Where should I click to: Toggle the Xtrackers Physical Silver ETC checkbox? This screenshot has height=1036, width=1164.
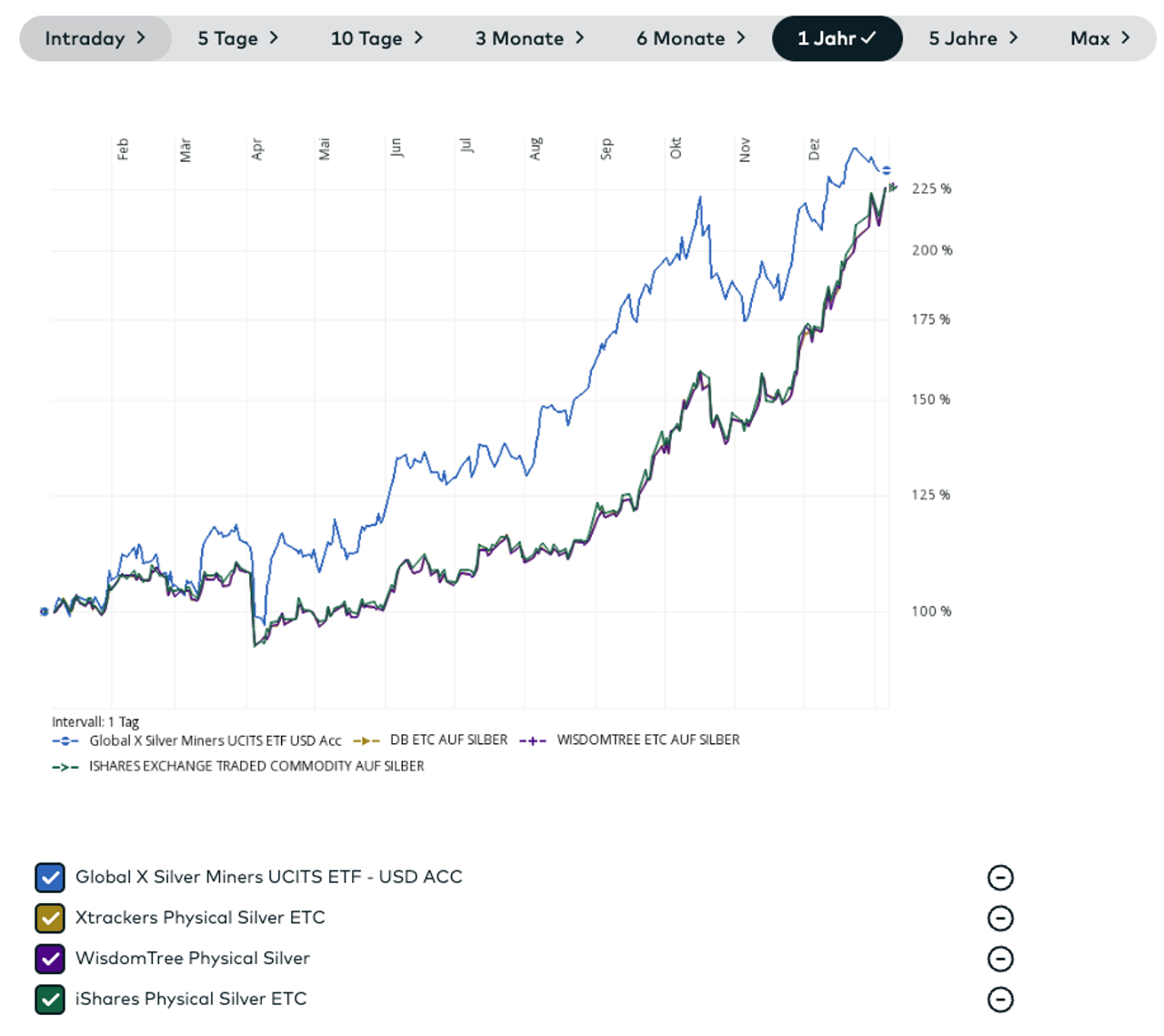(x=50, y=919)
